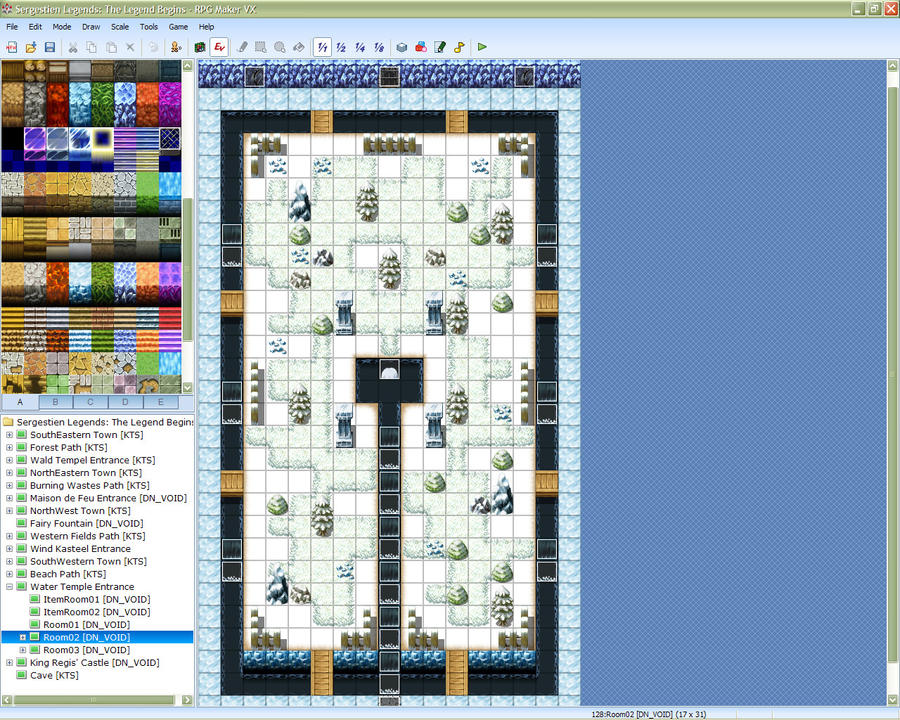The width and height of the screenshot is (900, 720).
Task: Select the Rectangle drawing tool
Action: [x=261, y=47]
